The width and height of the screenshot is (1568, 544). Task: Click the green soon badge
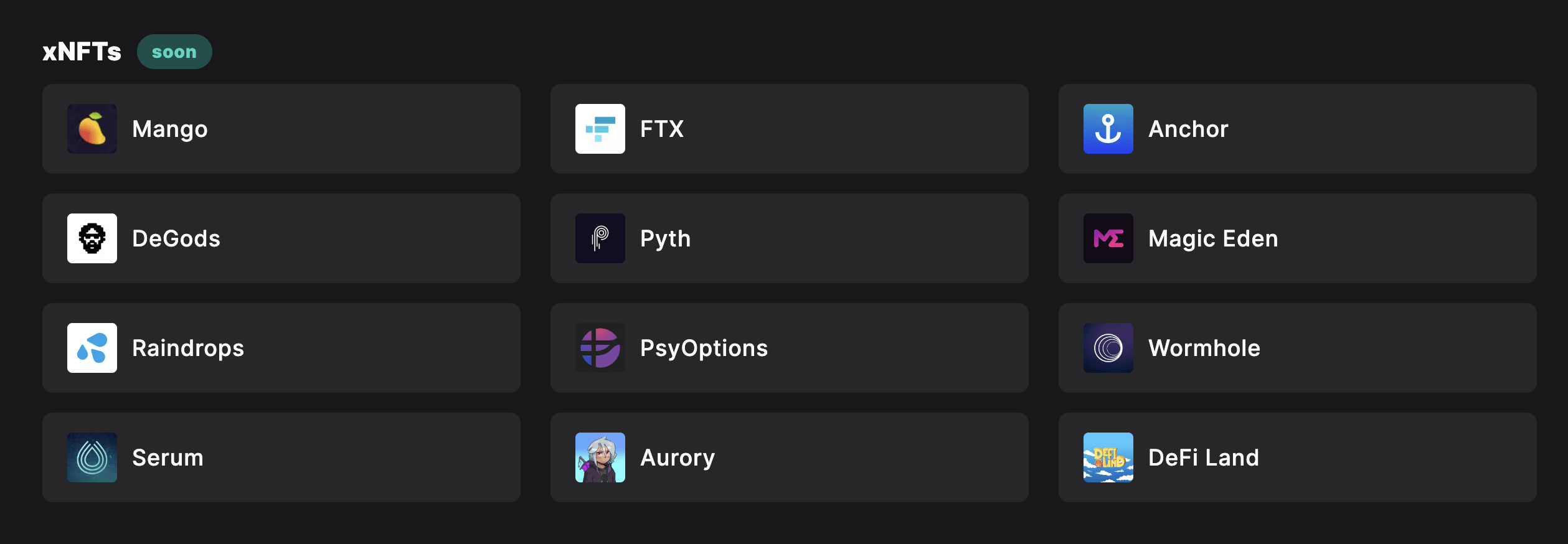tap(174, 52)
